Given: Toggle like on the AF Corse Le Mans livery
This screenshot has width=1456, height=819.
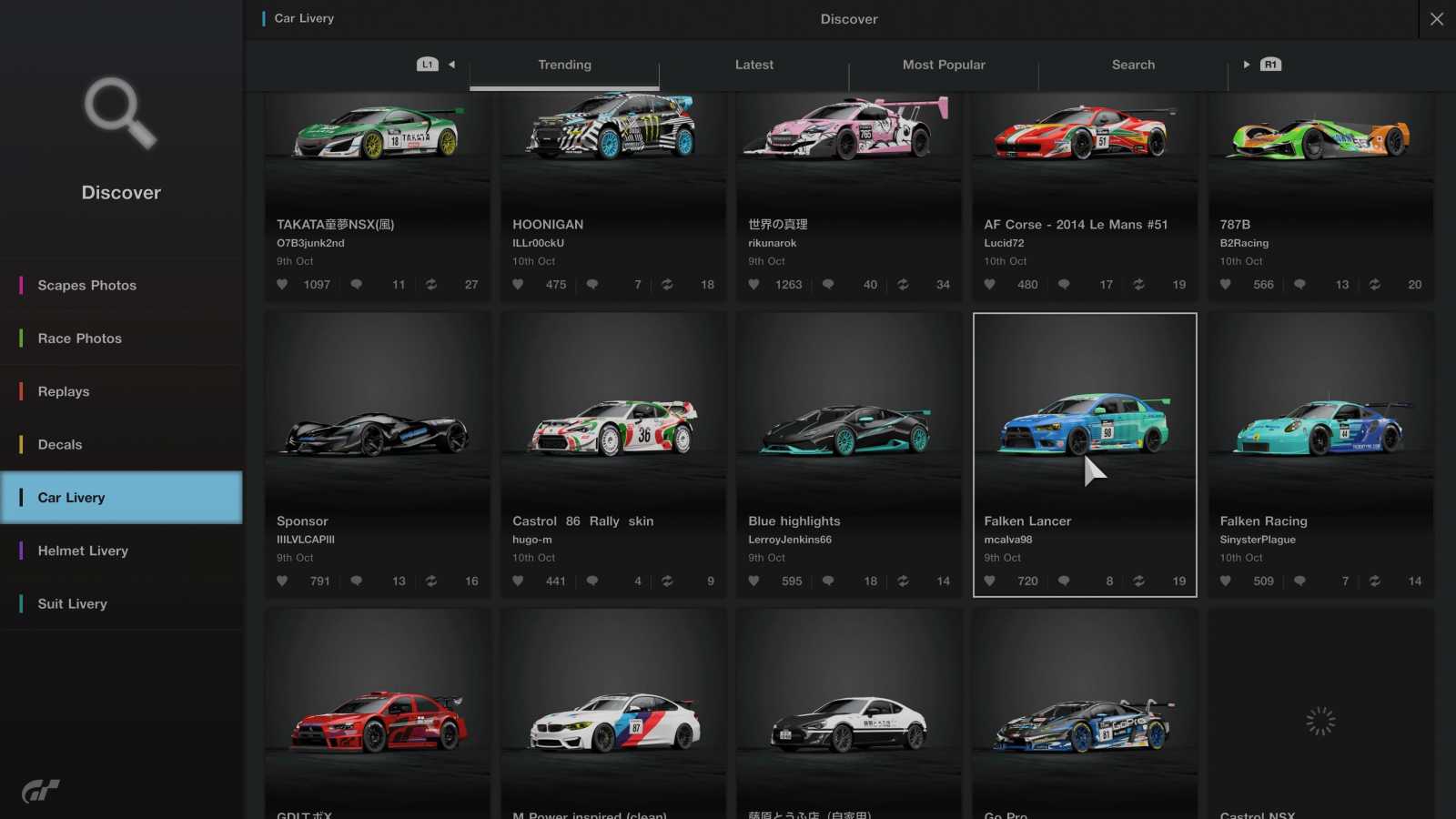Looking at the screenshot, I should [x=989, y=284].
